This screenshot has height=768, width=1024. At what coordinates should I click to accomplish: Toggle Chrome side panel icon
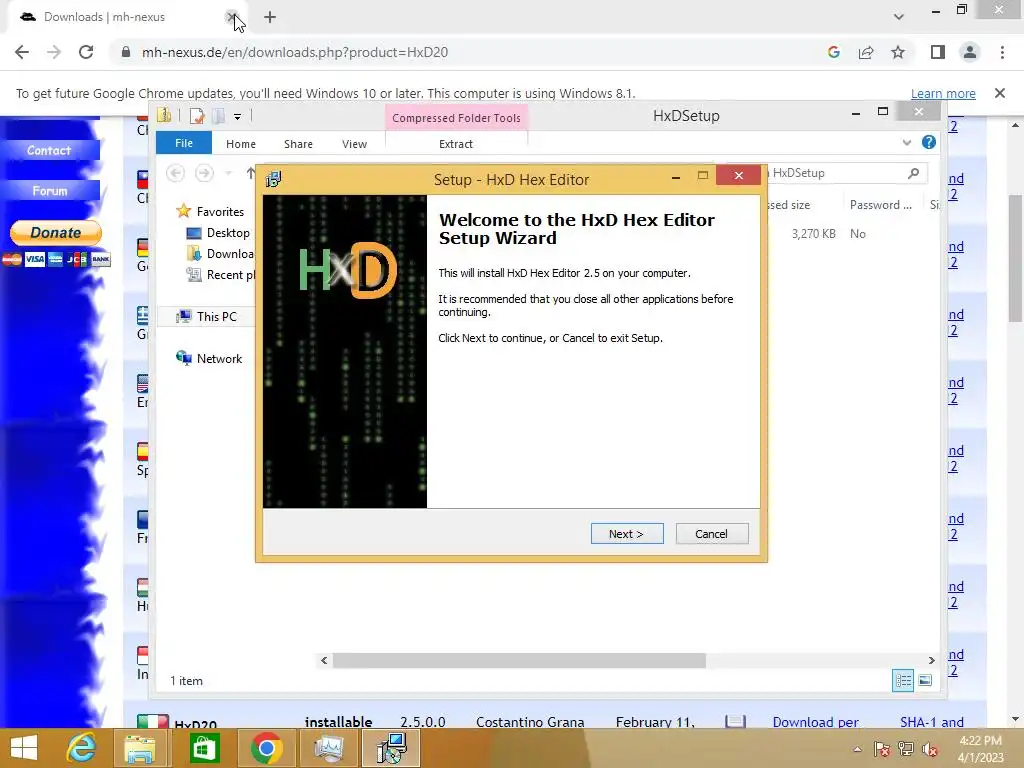click(x=938, y=52)
